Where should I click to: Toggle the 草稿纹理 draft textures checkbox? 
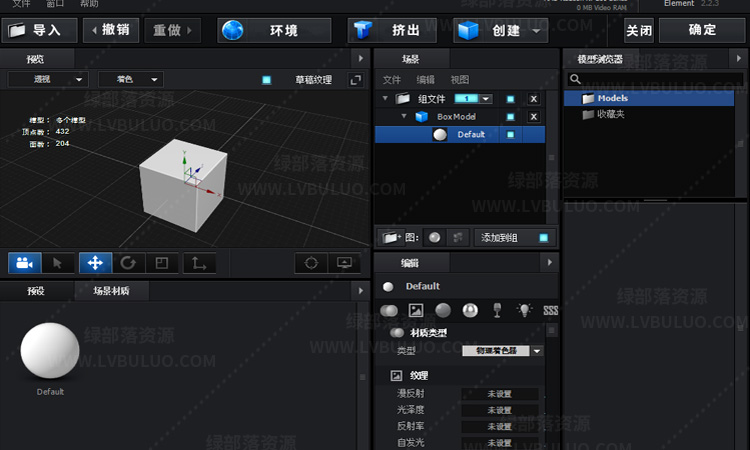tap(266, 79)
